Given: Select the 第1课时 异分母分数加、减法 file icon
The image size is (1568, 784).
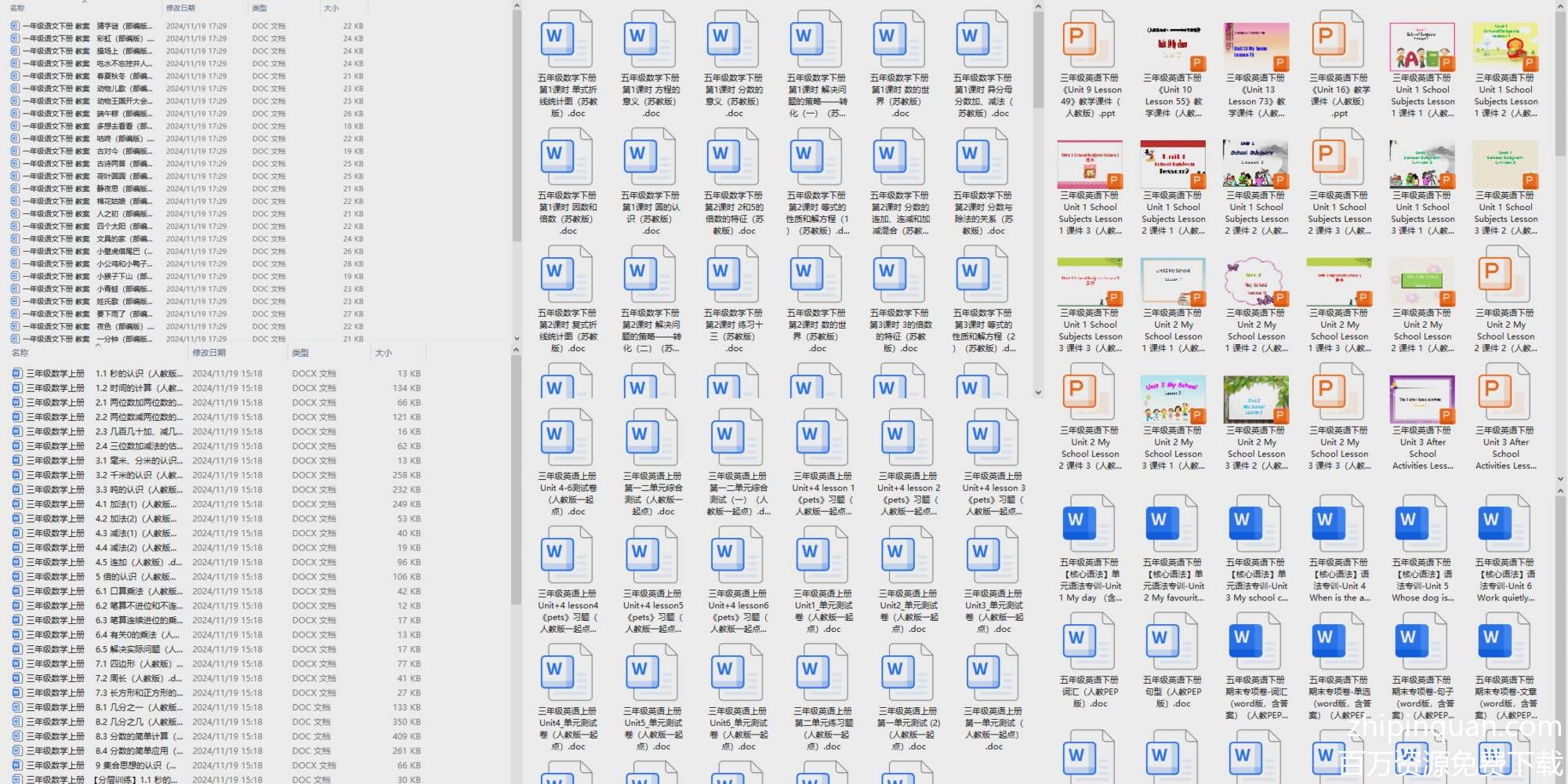Looking at the screenshot, I should pos(982,39).
